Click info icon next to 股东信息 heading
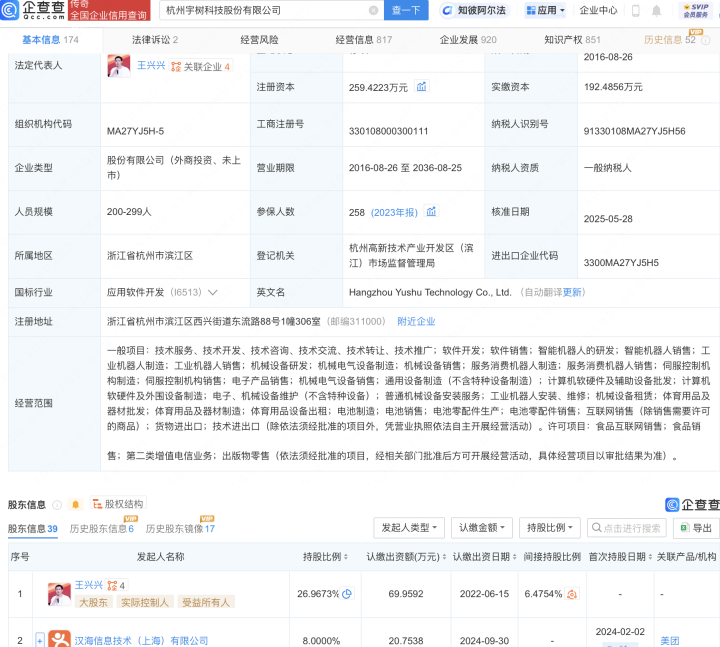Viewport: 720px width, 647px height. (57, 505)
